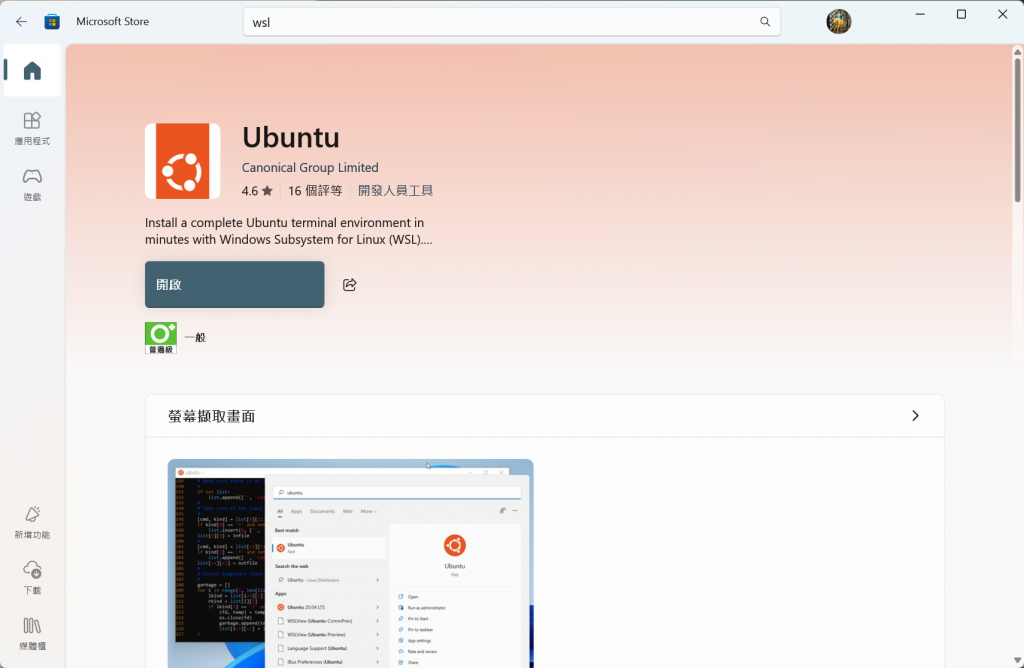Click the Microsoft Store logo icon
The image size is (1024, 668).
point(52,22)
